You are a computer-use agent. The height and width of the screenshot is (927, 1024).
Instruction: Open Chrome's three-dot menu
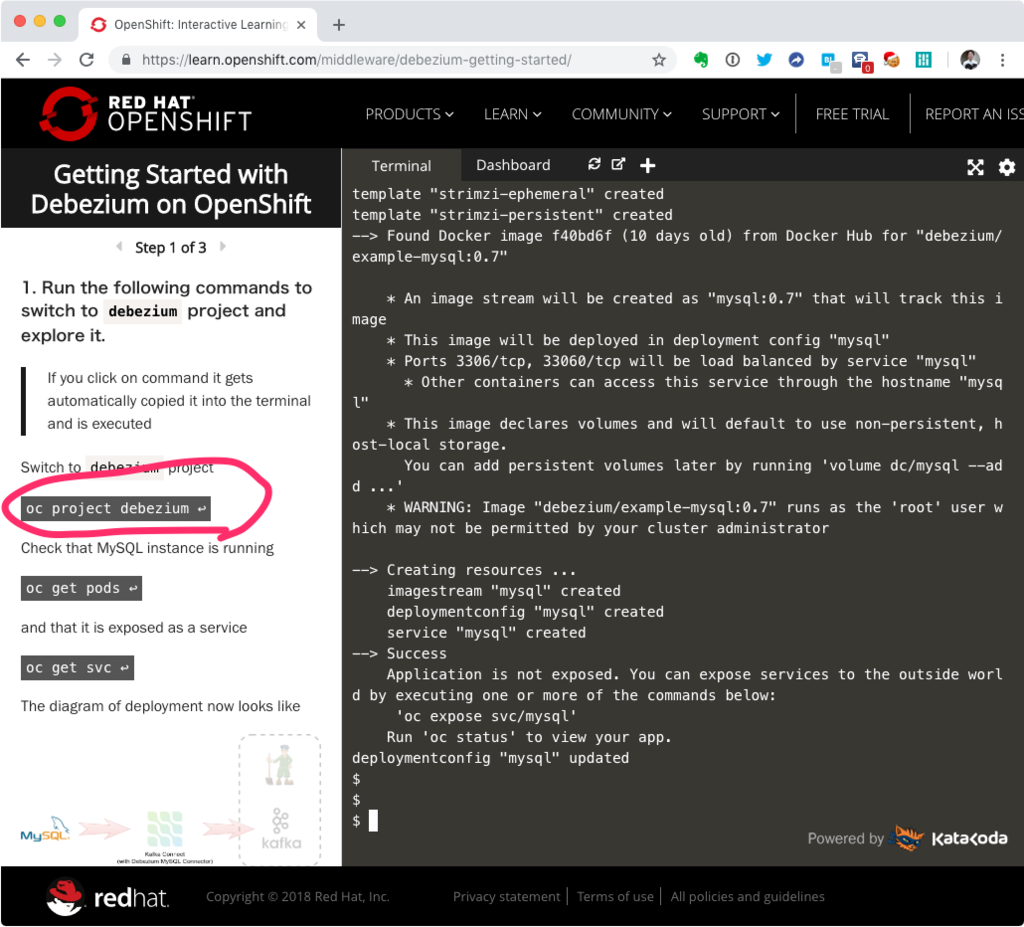click(x=1002, y=60)
